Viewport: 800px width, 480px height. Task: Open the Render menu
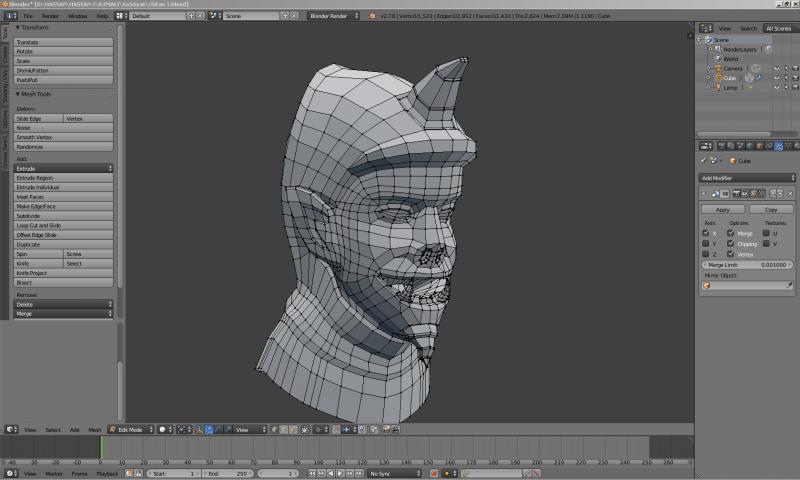pyautogui.click(x=50, y=16)
